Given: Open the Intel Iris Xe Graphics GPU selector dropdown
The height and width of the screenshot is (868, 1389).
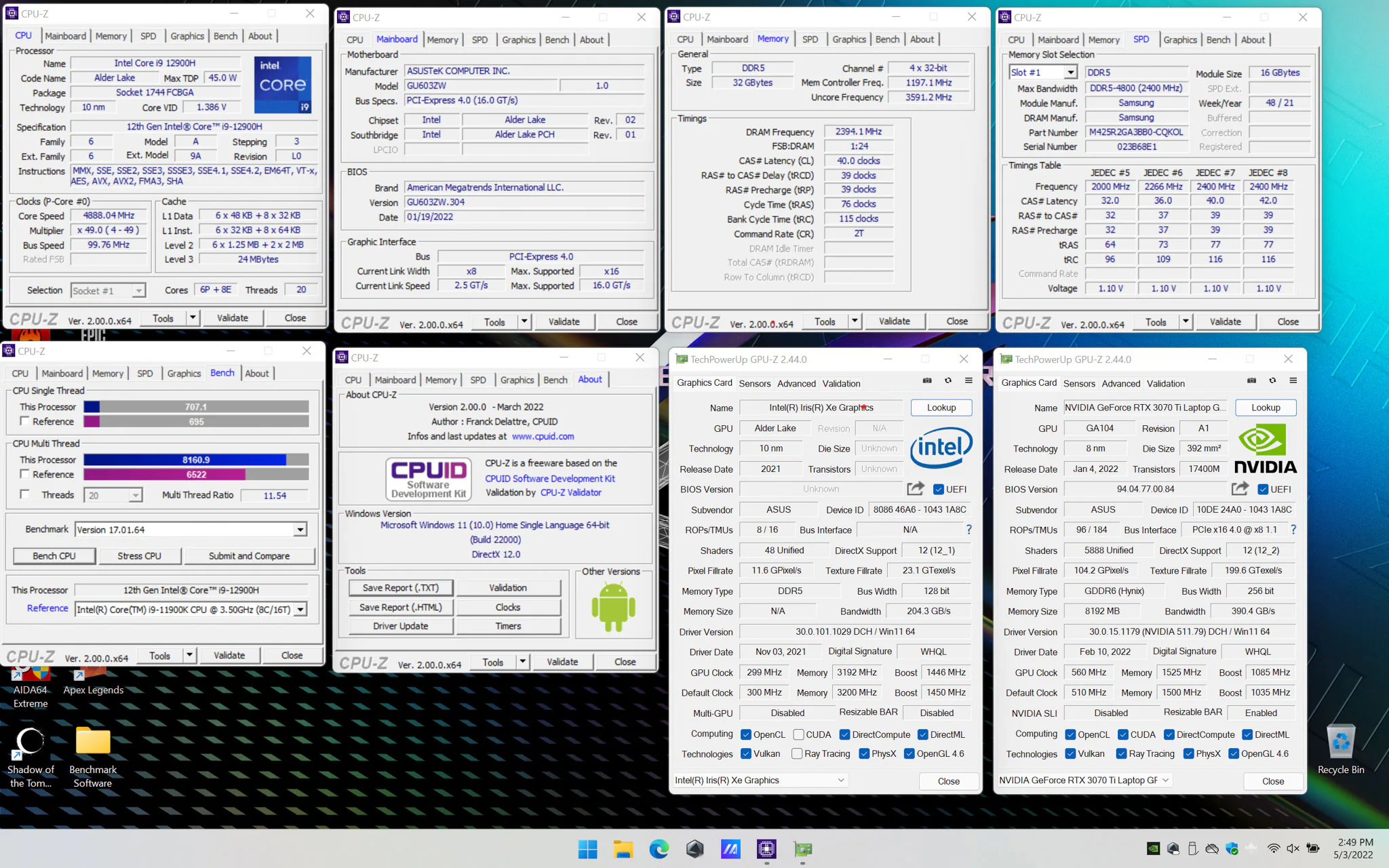Looking at the screenshot, I should point(760,781).
